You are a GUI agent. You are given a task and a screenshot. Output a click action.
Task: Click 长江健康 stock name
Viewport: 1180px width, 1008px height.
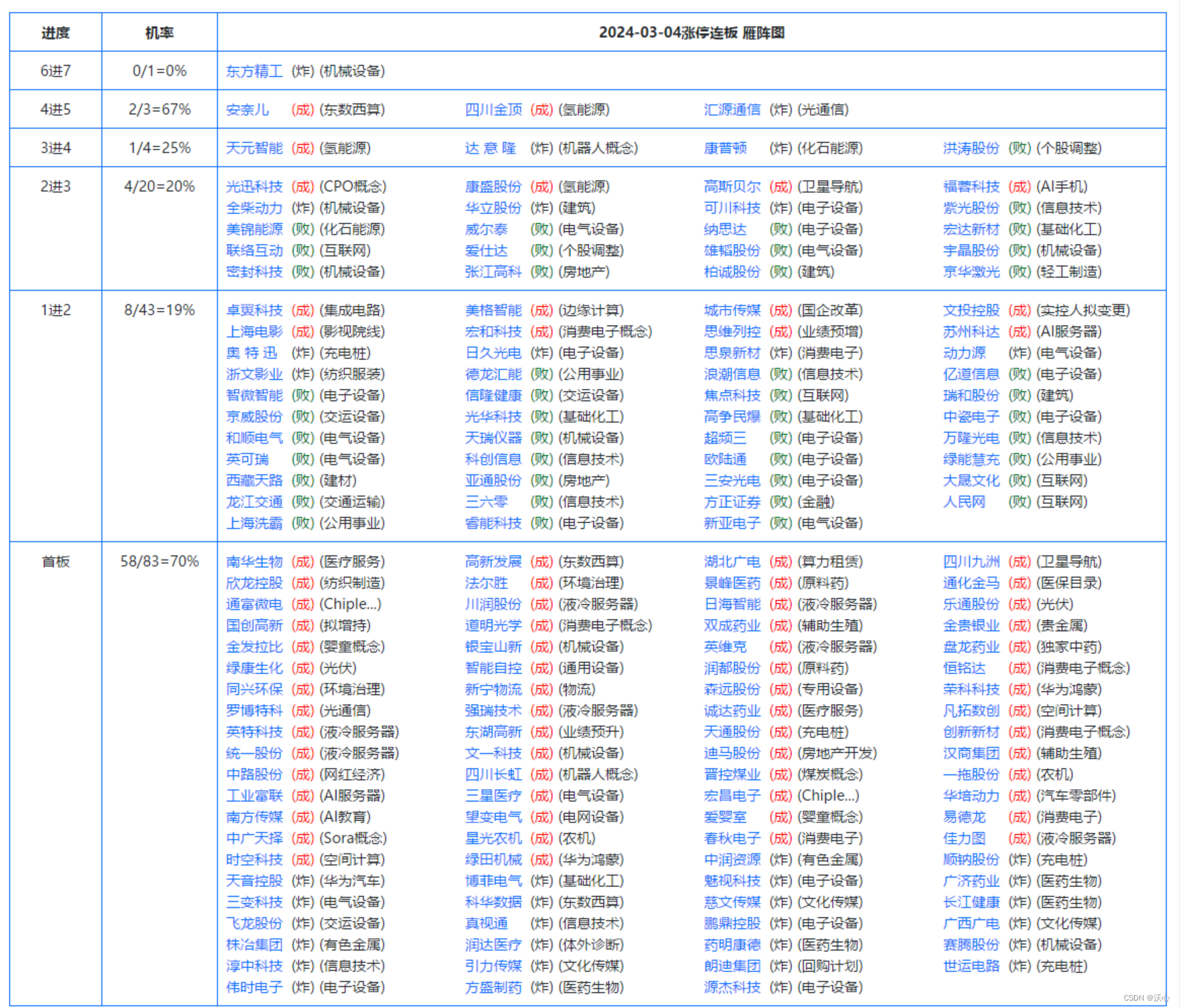coord(971,902)
